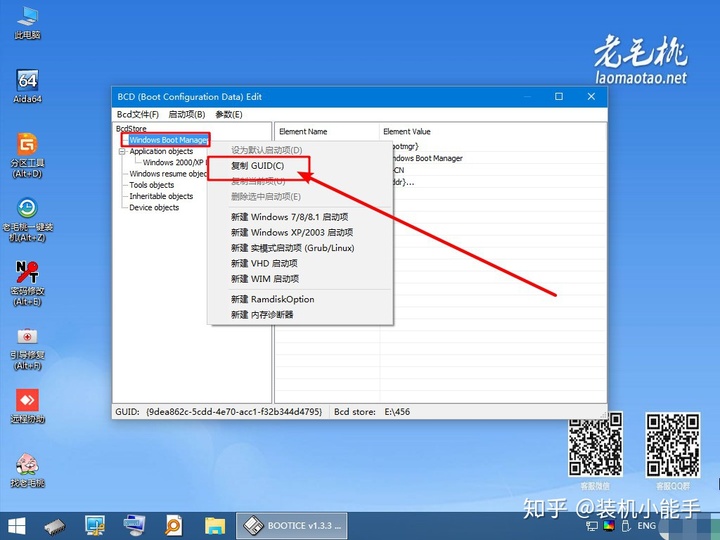720x540 pixels.
Task: Open the 密码修改 (Alt+E) desktop icon
Action: pyautogui.click(x=28, y=283)
